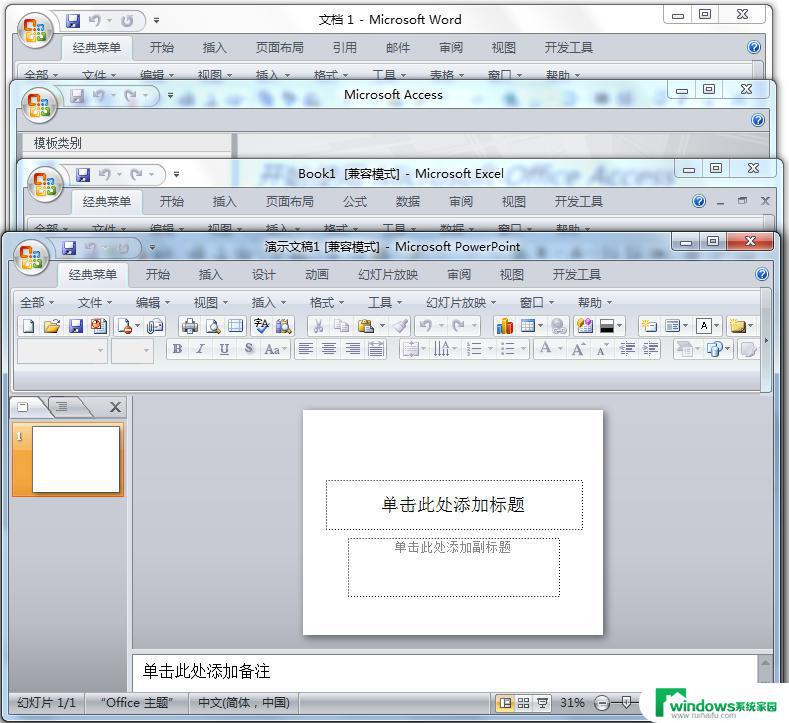The width and height of the screenshot is (789, 723).
Task: Click the zoom out minus button
Action: pos(602,703)
